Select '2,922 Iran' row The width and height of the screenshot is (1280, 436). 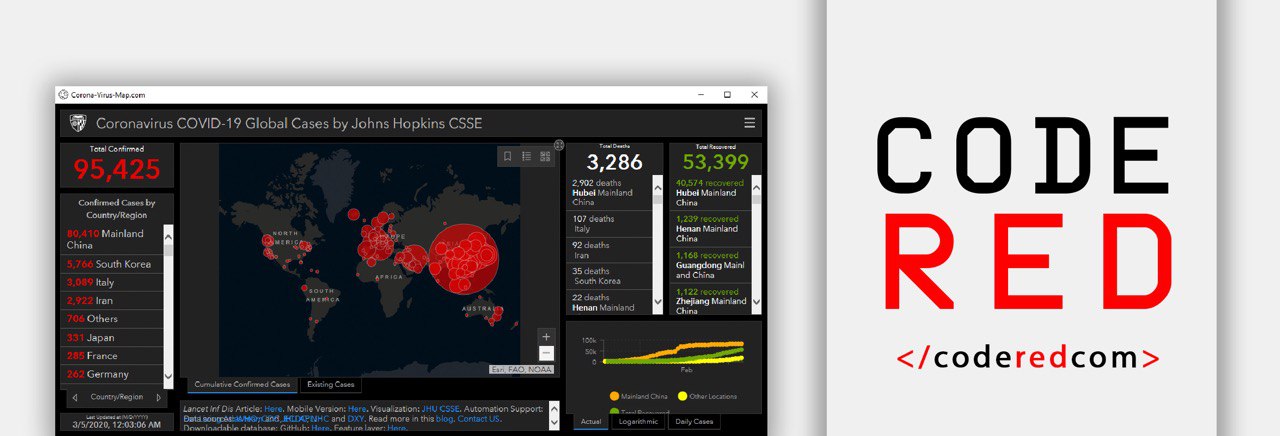click(113, 300)
